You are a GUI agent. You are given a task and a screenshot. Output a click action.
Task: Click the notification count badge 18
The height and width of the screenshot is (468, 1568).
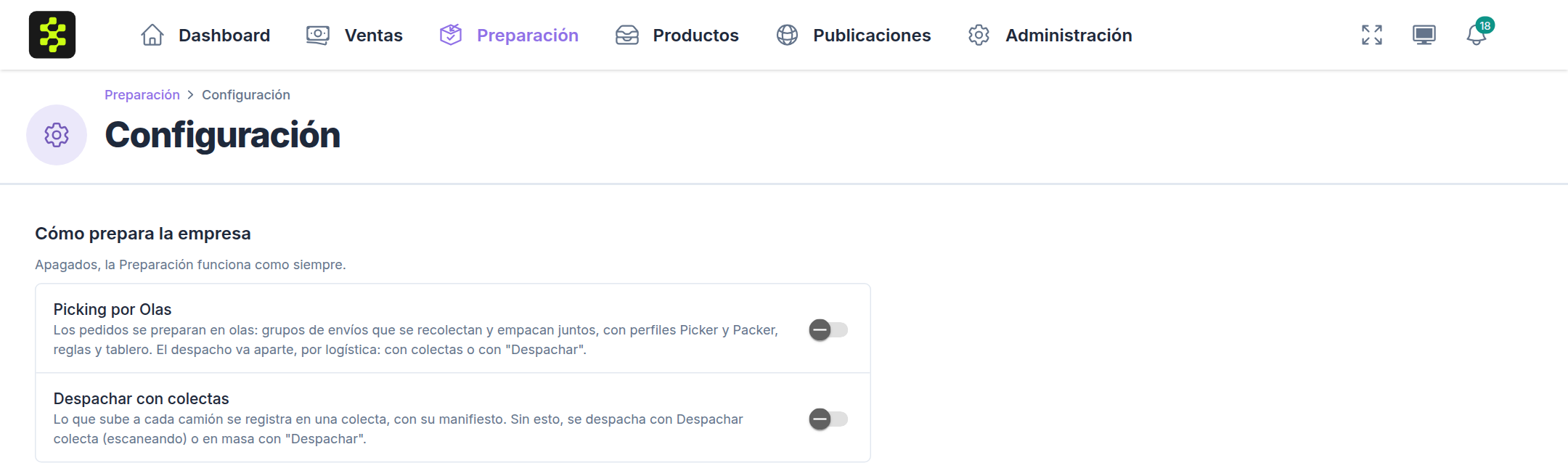tap(1485, 25)
